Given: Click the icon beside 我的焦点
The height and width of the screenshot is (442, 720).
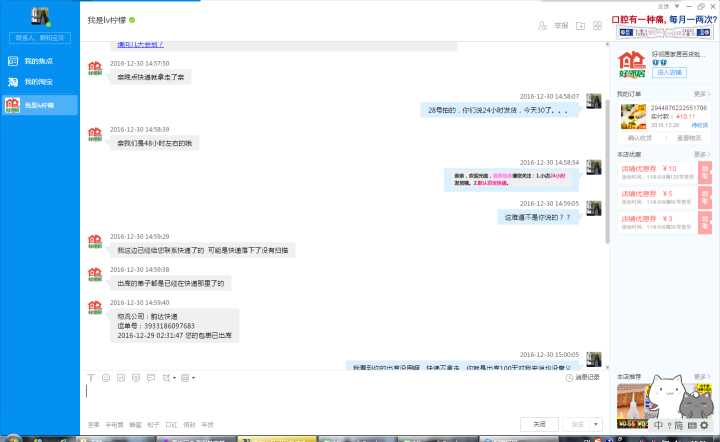Looking at the screenshot, I should pos(12,61).
